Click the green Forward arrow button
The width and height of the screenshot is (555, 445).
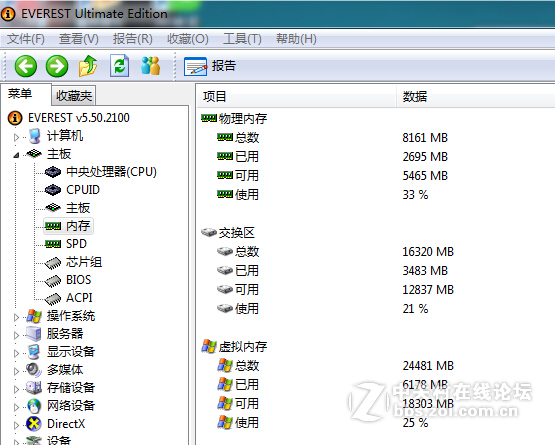pyautogui.click(x=57, y=66)
